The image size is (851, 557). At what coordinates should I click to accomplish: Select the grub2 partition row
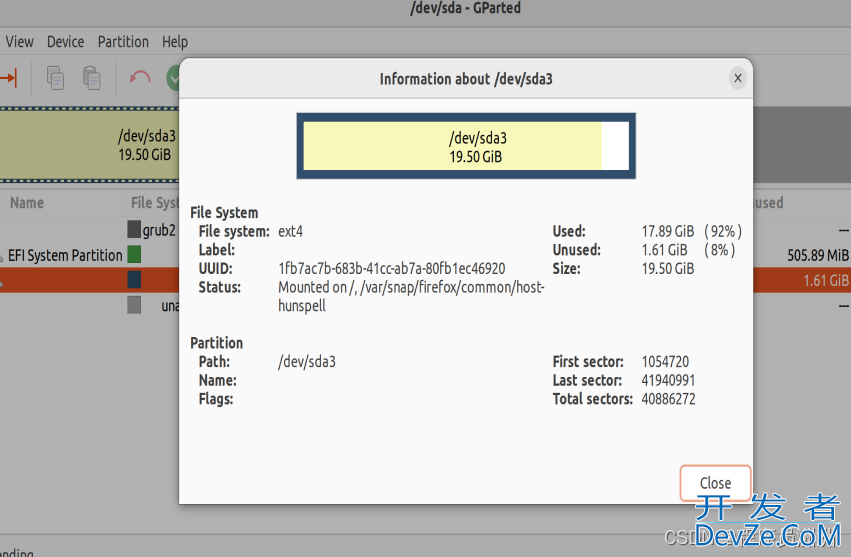(x=90, y=230)
